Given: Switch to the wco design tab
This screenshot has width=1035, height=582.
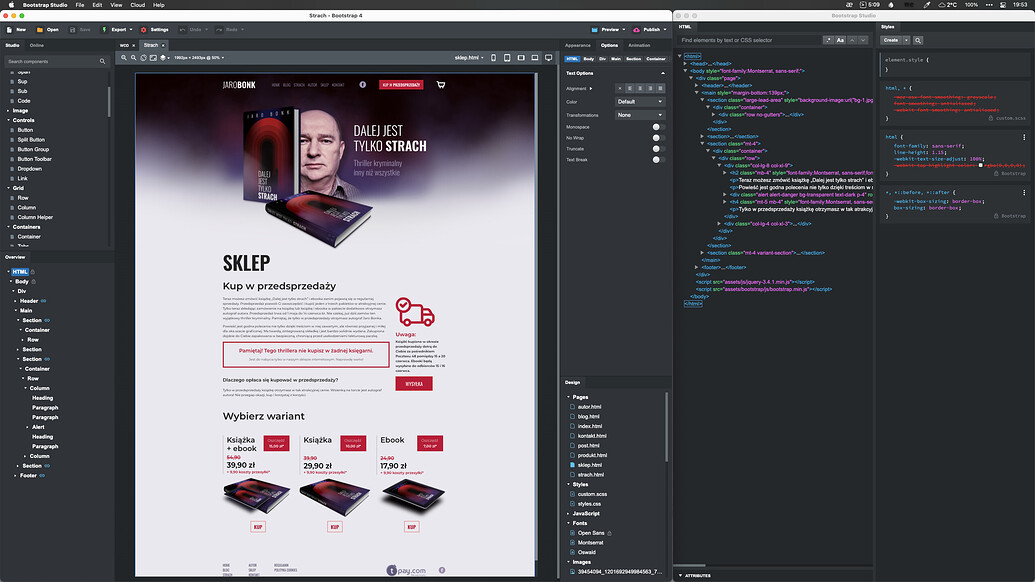Looking at the screenshot, I should [x=124, y=46].
